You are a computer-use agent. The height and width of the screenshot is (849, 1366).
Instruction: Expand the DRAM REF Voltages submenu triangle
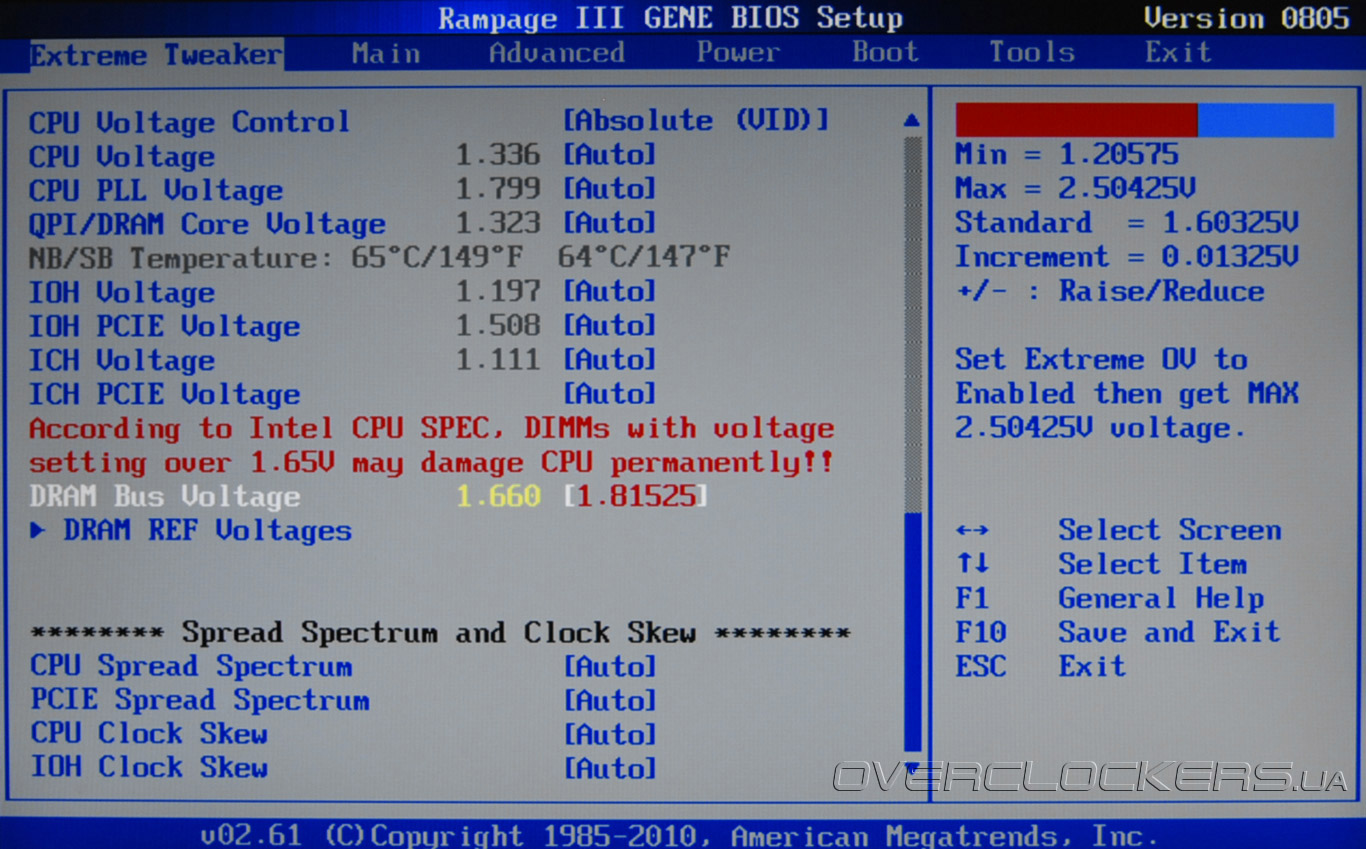[38, 530]
